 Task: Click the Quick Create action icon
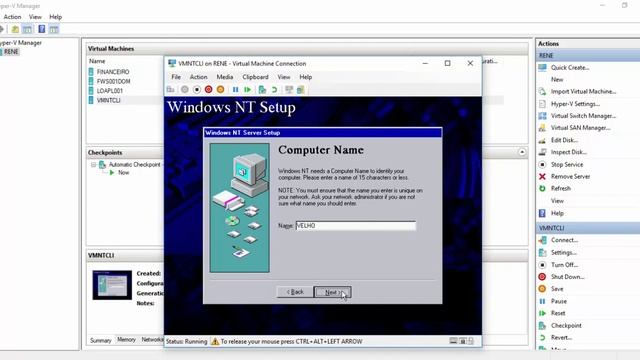tap(542, 67)
